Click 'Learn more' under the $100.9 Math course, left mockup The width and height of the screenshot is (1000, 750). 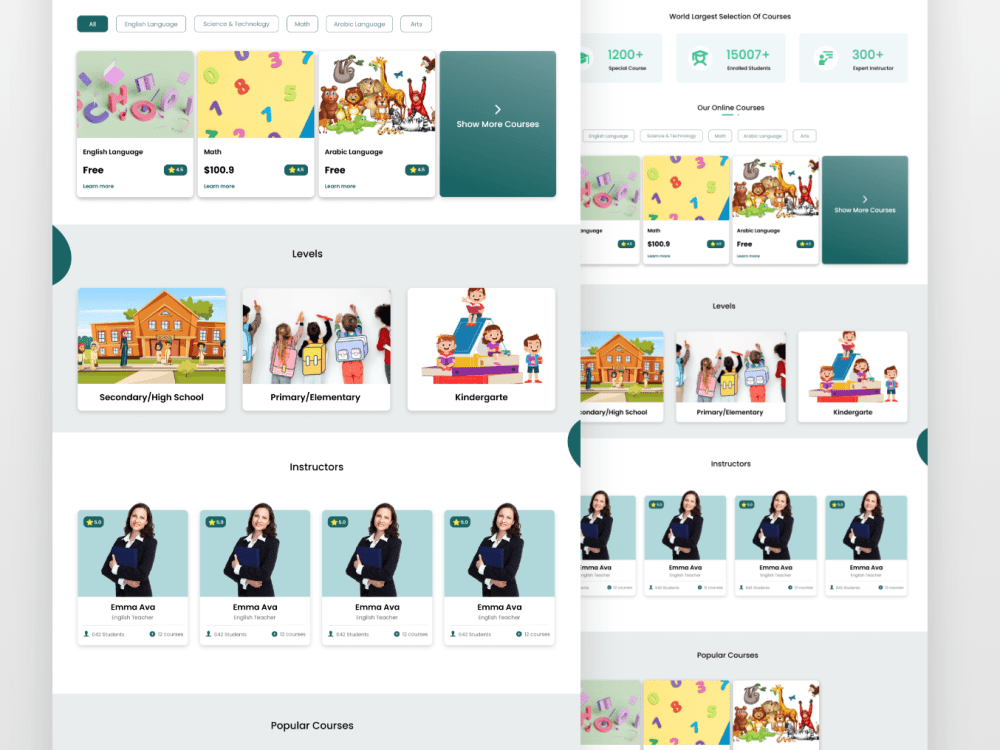tap(219, 186)
